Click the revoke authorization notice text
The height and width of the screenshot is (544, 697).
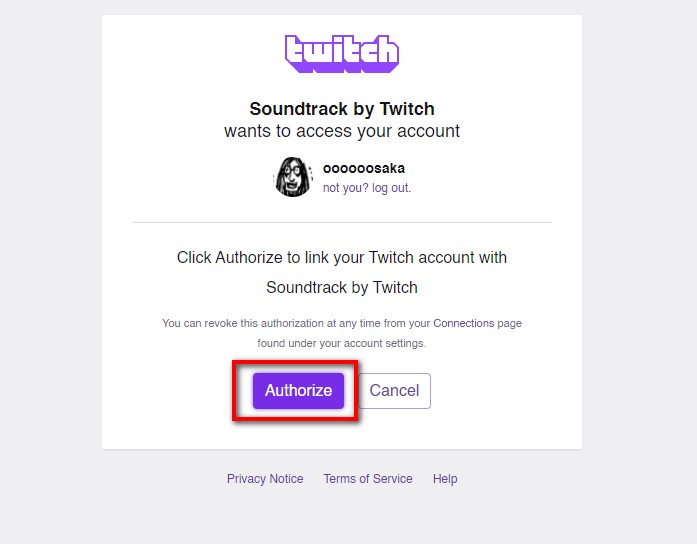(x=342, y=323)
